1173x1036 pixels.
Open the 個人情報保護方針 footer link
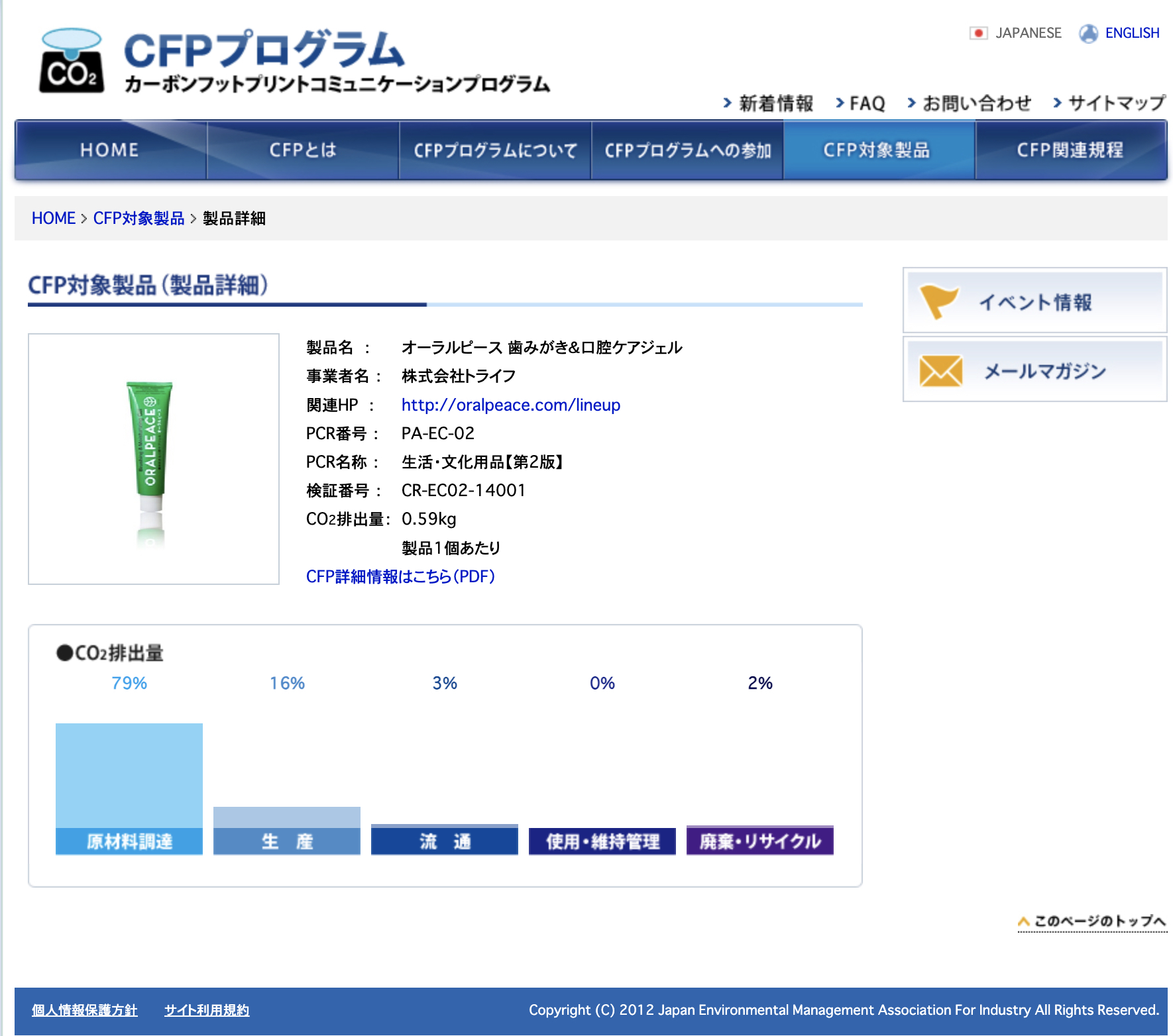(85, 1010)
